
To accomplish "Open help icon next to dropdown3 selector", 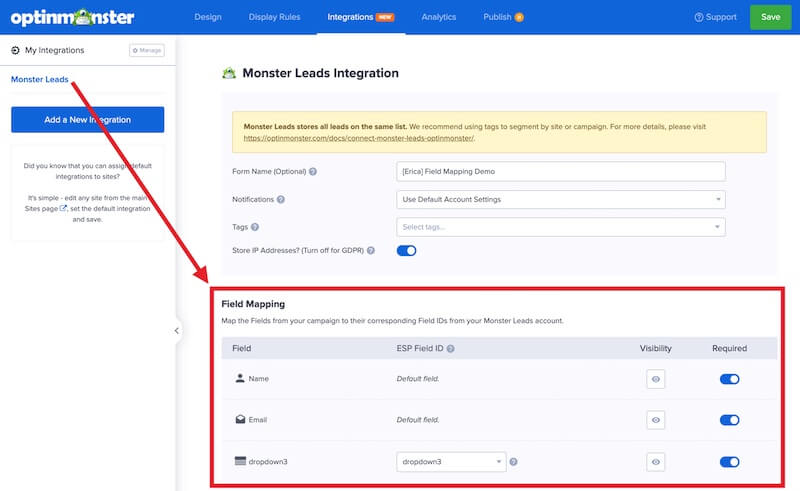I will click(513, 462).
